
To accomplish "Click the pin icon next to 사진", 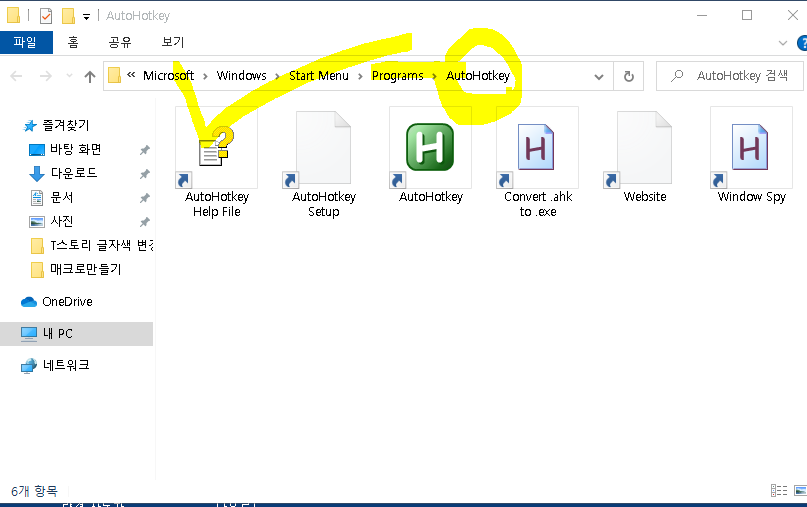I will click(145, 222).
